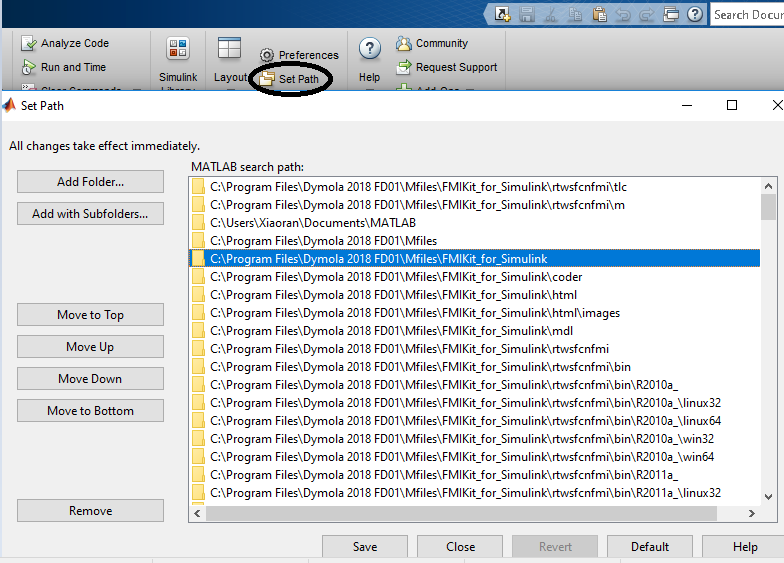
Task: Click the Help button at dialog bottom
Action: [745, 546]
